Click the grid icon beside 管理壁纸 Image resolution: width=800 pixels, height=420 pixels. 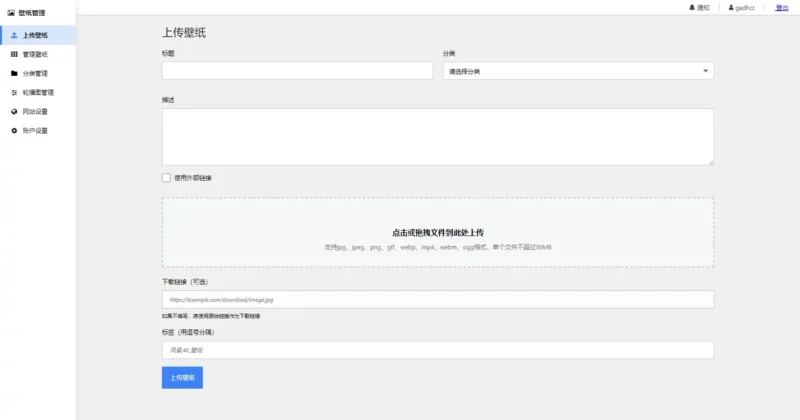point(13,54)
